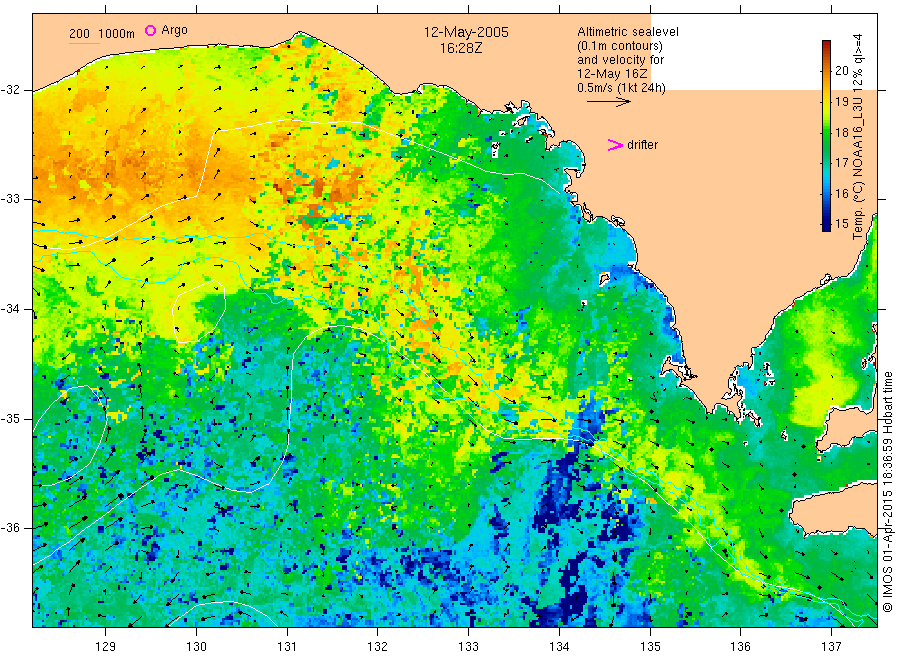Click the '0.5m/s (1kt 24h)' text
Screen dimensions: 900x660
(x=621, y=88)
